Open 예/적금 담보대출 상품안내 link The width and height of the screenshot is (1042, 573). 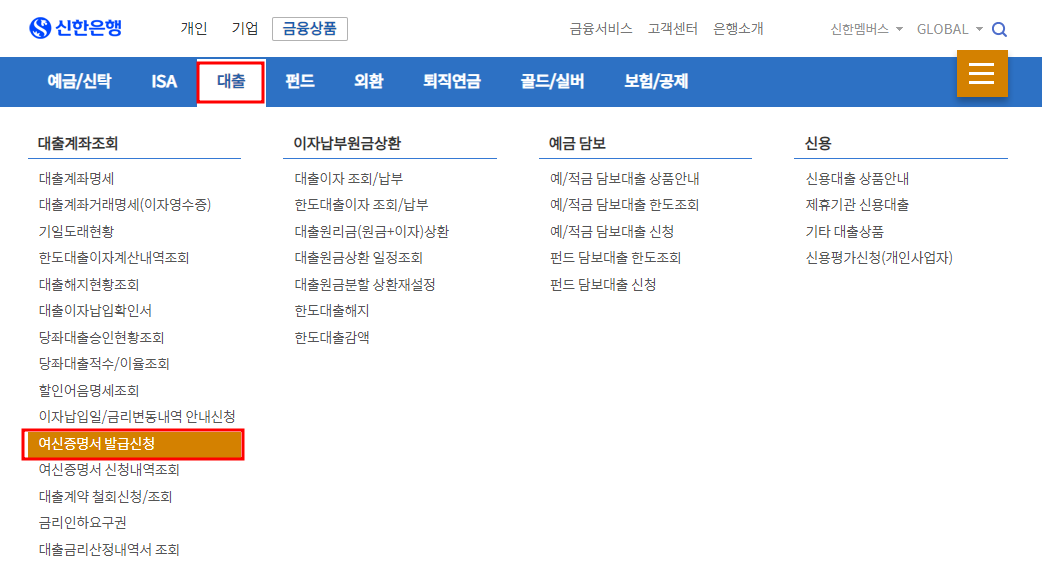click(625, 178)
